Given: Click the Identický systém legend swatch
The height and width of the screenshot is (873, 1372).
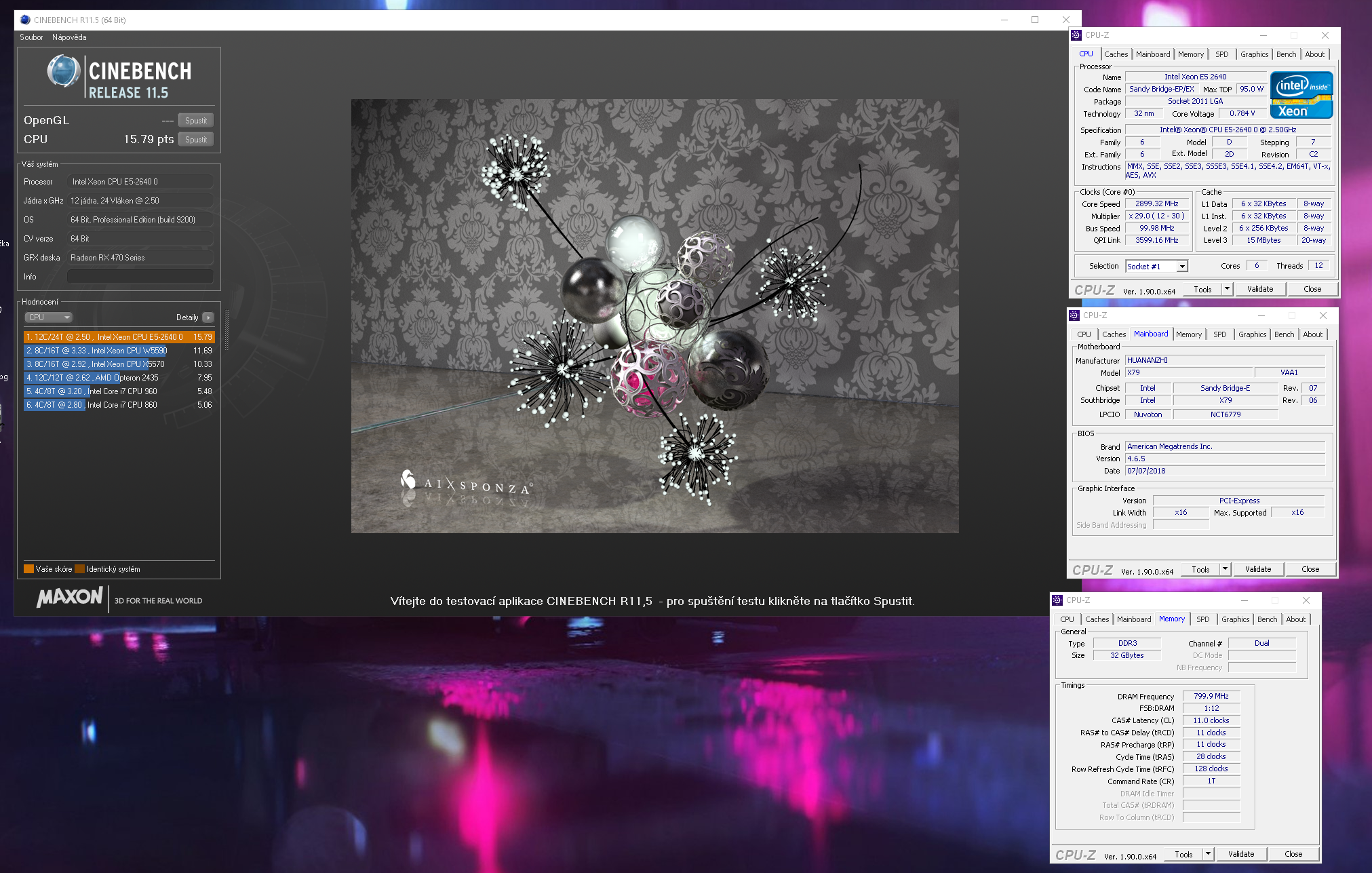Looking at the screenshot, I should 80,569.
